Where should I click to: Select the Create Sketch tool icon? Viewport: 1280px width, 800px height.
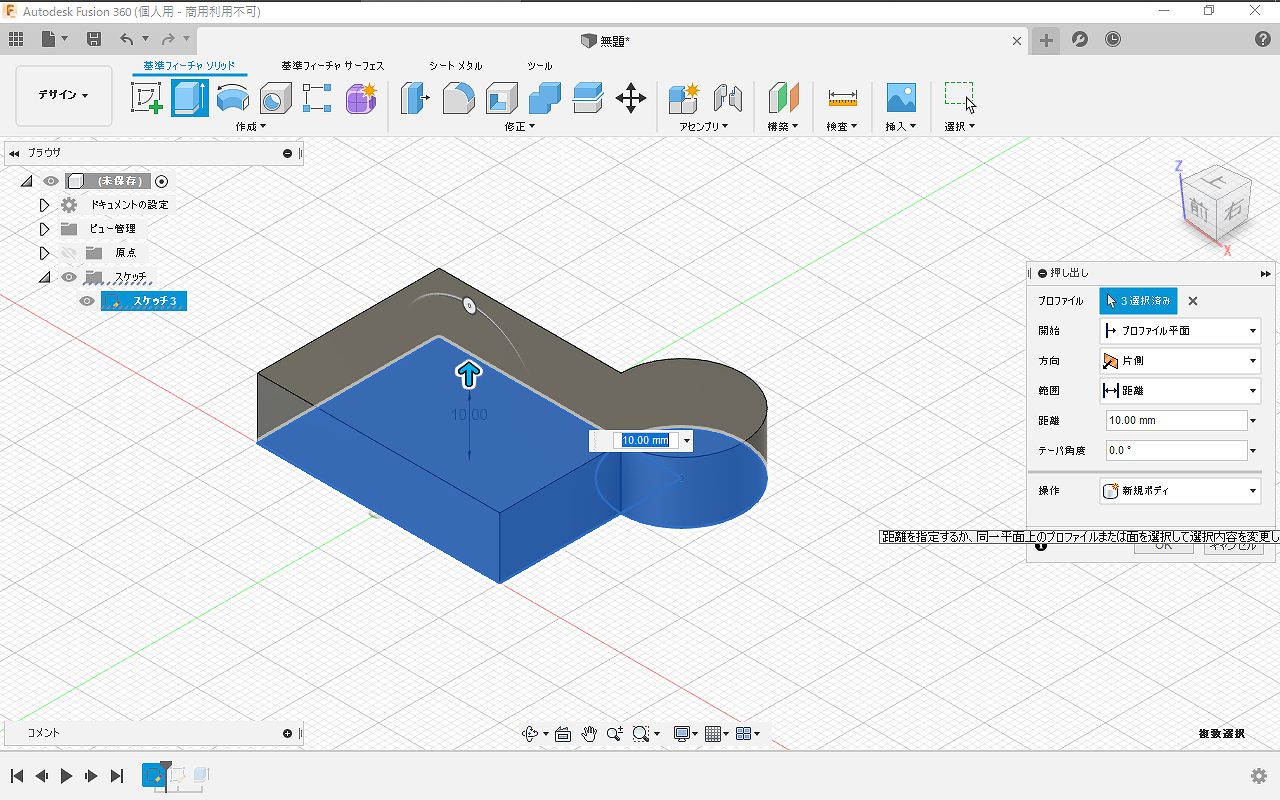click(147, 98)
